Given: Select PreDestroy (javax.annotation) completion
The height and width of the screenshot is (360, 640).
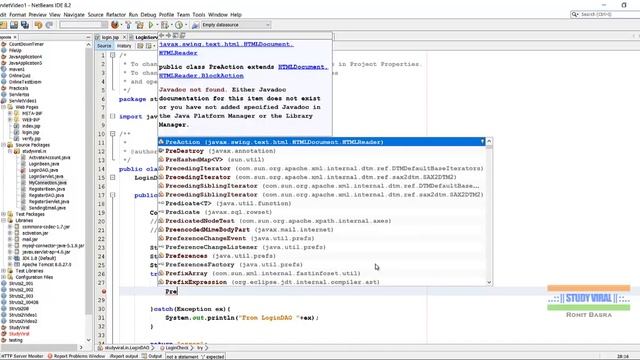Looking at the screenshot, I should coord(322,151).
